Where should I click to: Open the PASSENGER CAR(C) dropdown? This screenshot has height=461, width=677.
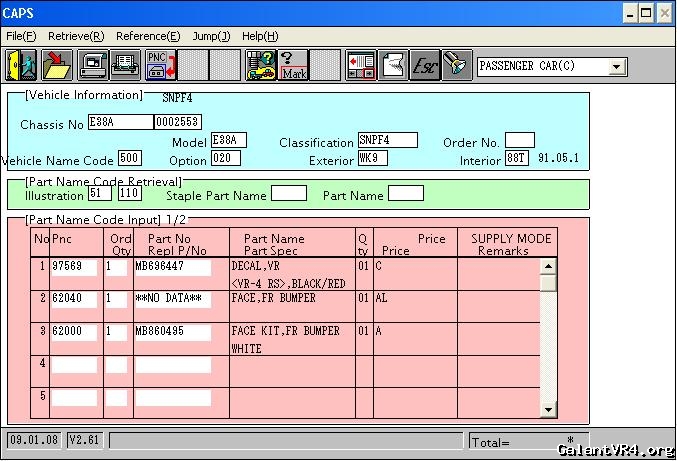click(x=616, y=67)
